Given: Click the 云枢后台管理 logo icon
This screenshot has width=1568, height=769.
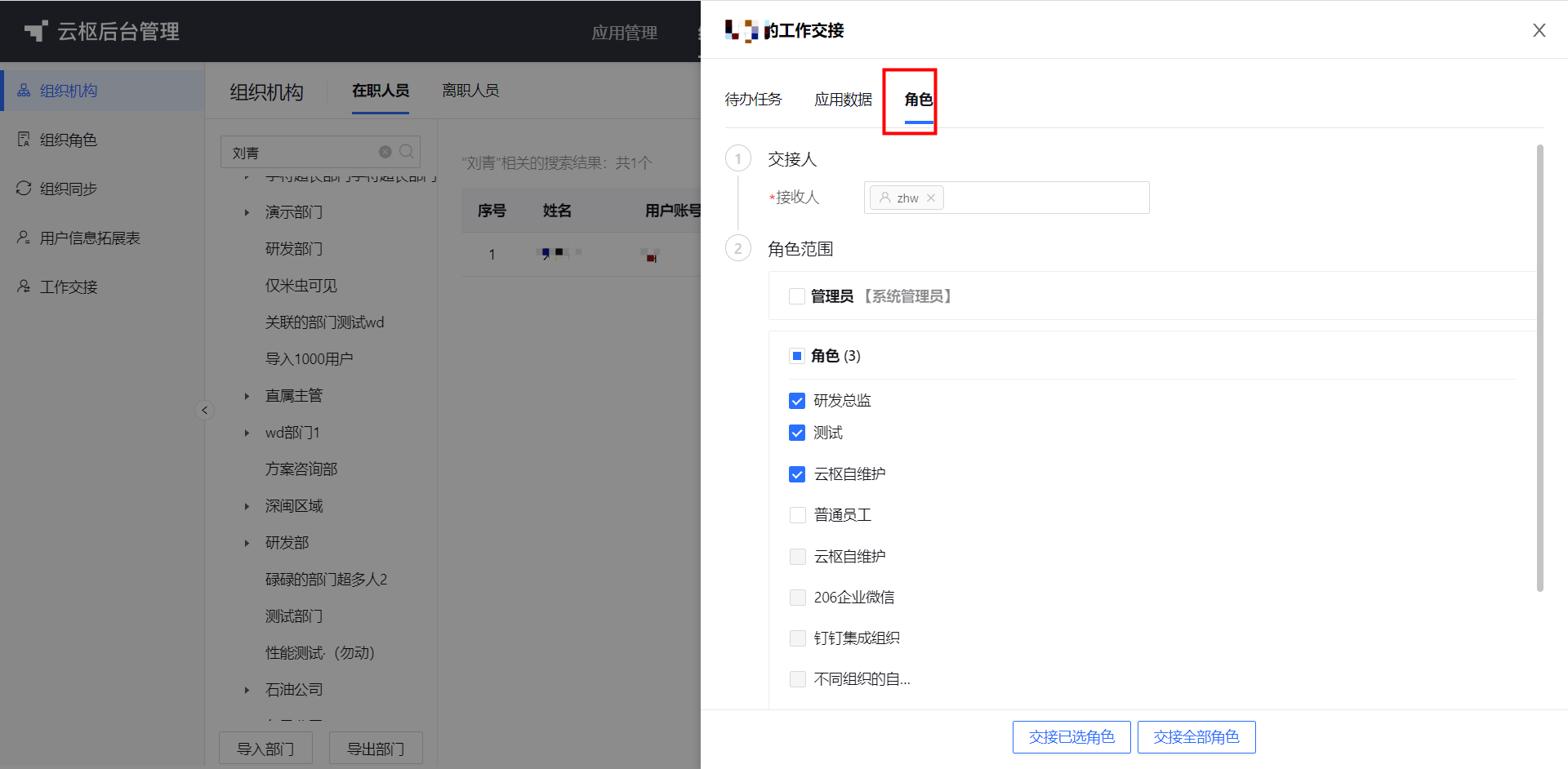Looking at the screenshot, I should pos(36,31).
